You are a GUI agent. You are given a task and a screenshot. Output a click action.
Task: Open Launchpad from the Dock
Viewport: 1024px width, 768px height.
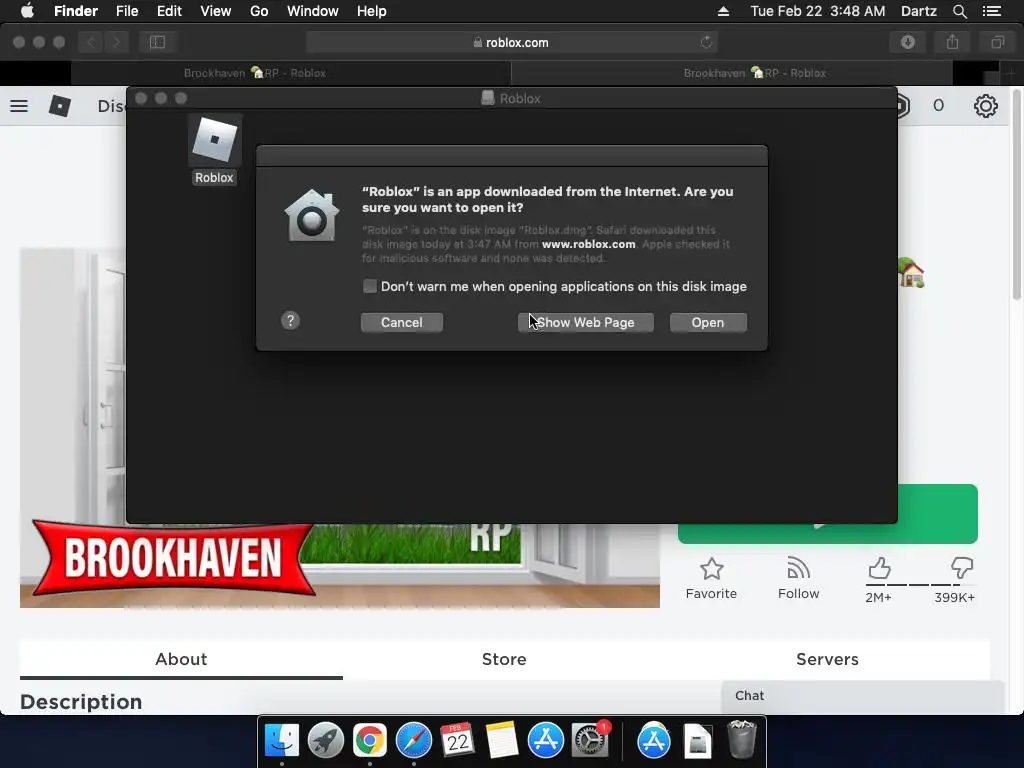[x=325, y=741]
